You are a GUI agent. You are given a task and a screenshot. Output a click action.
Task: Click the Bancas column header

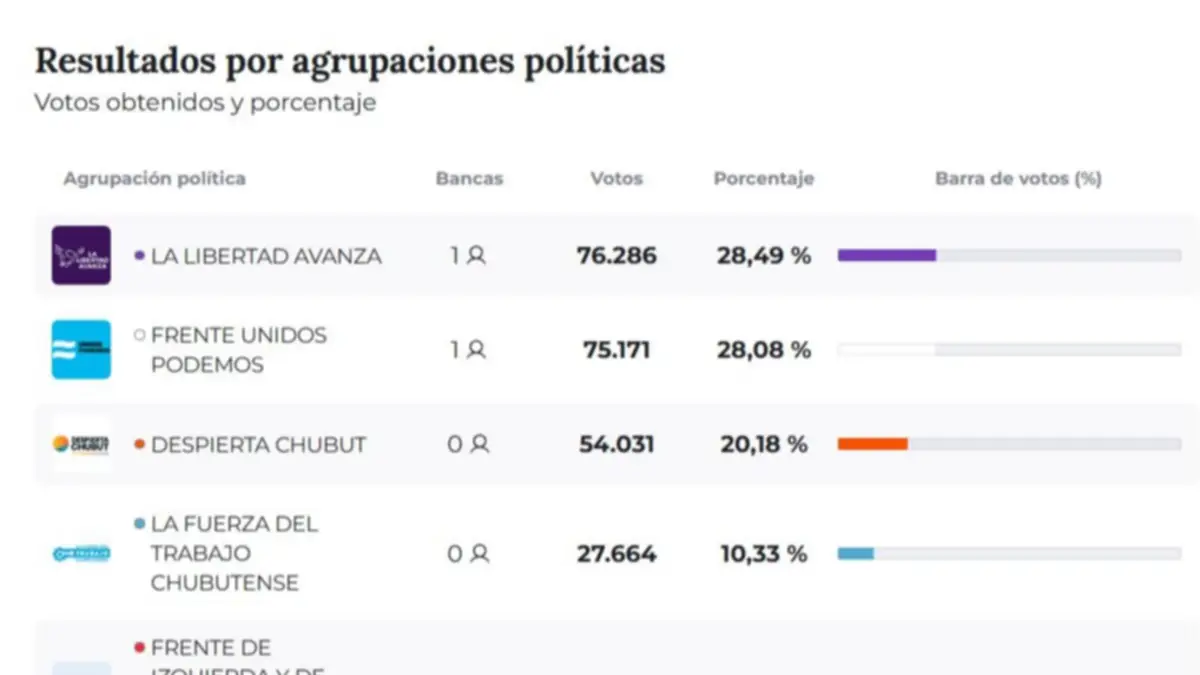[469, 179]
